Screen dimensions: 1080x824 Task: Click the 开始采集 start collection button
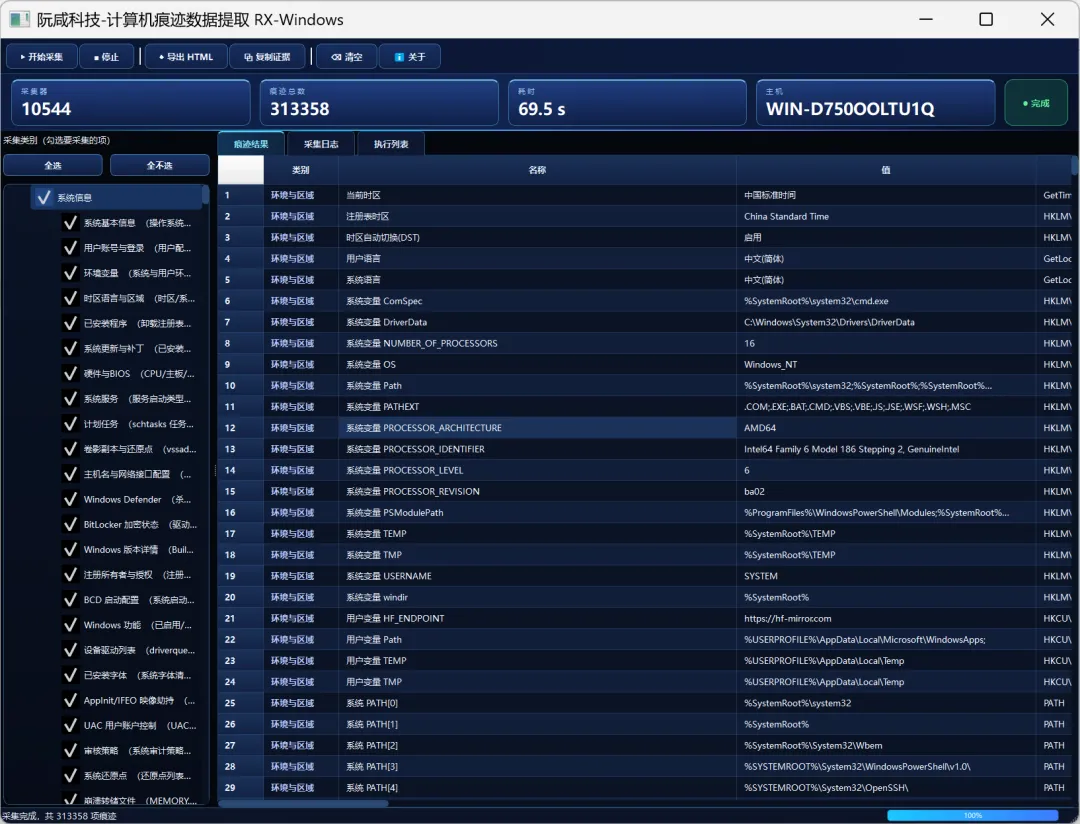coord(41,57)
